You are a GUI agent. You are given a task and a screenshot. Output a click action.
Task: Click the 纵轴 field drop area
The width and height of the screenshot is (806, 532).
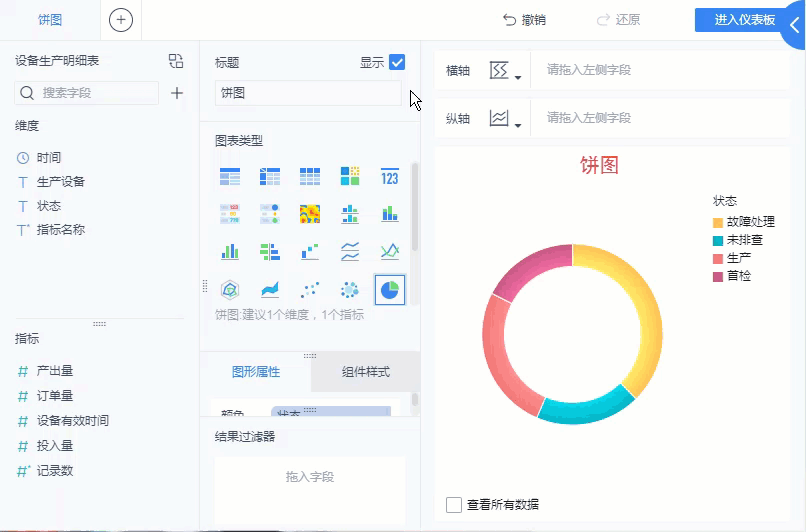[x=660, y=118]
